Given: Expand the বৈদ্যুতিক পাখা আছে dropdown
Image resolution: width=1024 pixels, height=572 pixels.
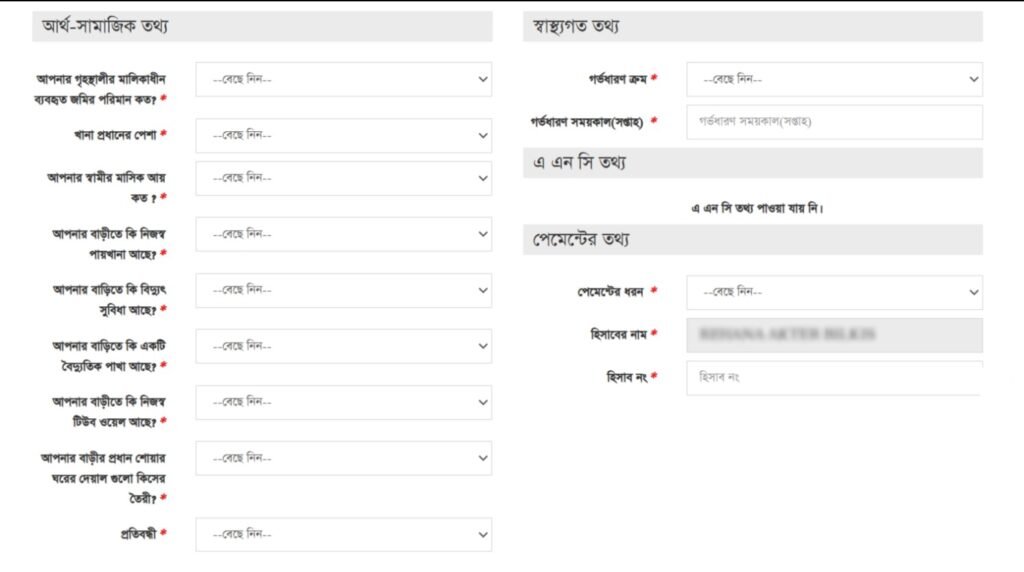Looking at the screenshot, I should tap(343, 346).
